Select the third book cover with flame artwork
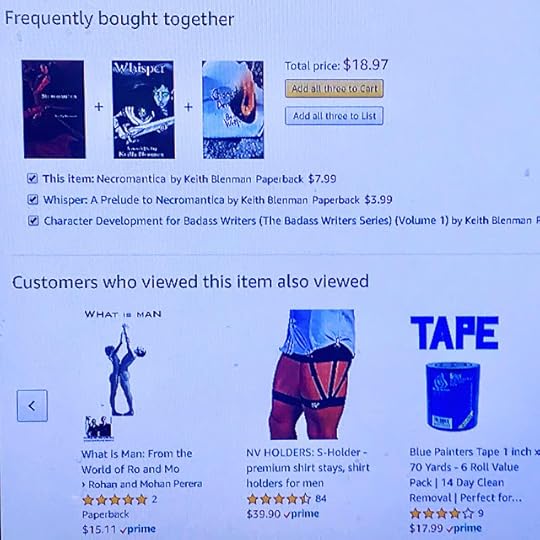The height and width of the screenshot is (540, 540). click(x=233, y=110)
